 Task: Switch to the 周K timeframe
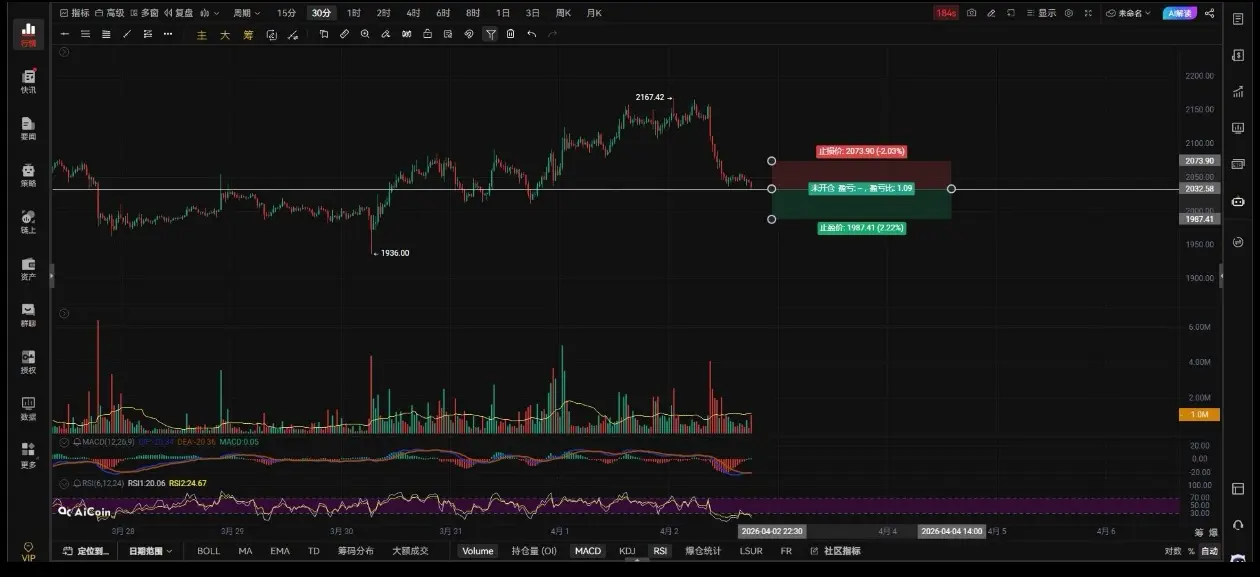pyautogui.click(x=562, y=13)
